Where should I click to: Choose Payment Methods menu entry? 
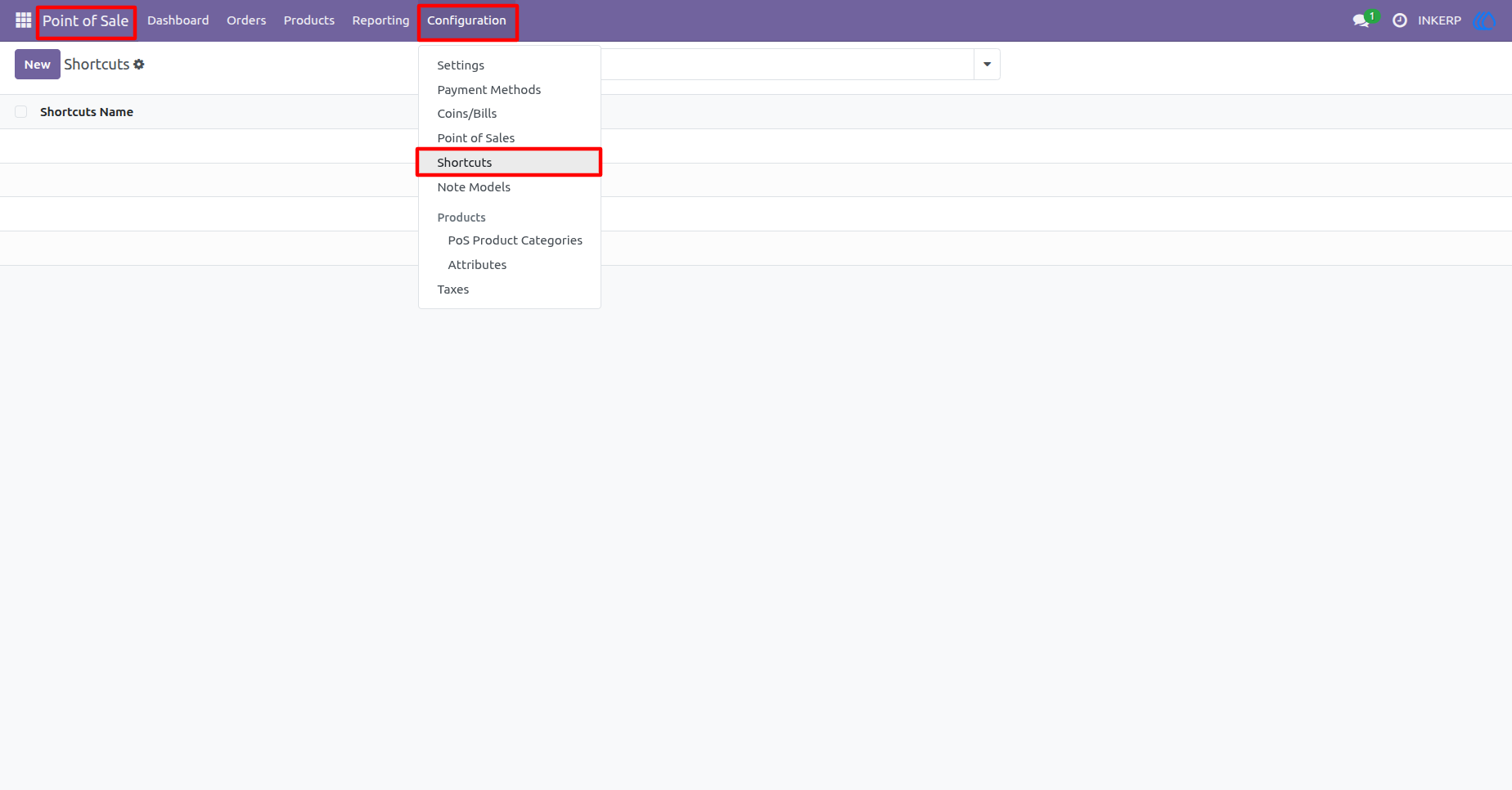click(x=510, y=90)
